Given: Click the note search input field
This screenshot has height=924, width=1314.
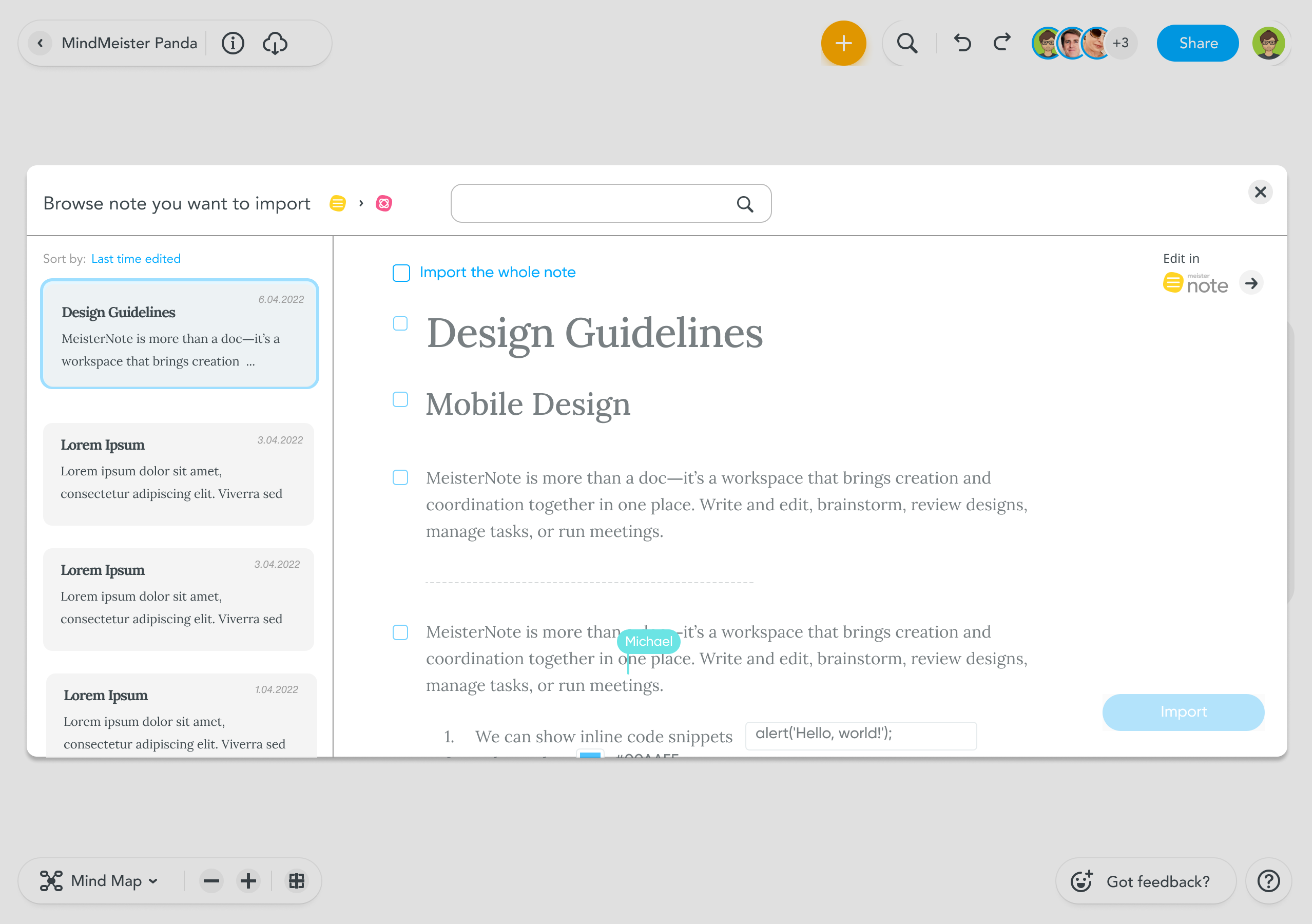Looking at the screenshot, I should click(595, 203).
